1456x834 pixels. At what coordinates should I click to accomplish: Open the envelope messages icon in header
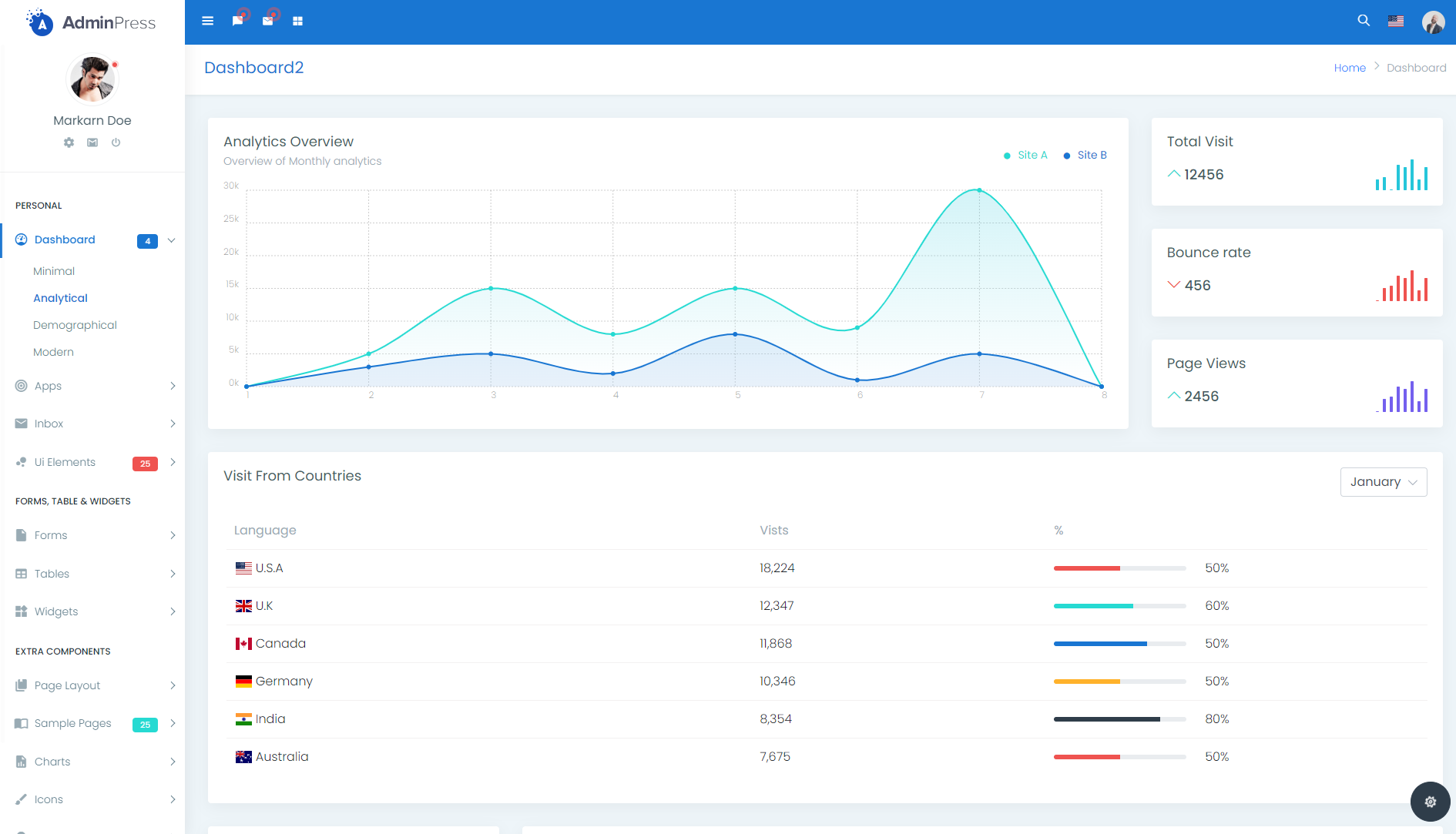(267, 21)
